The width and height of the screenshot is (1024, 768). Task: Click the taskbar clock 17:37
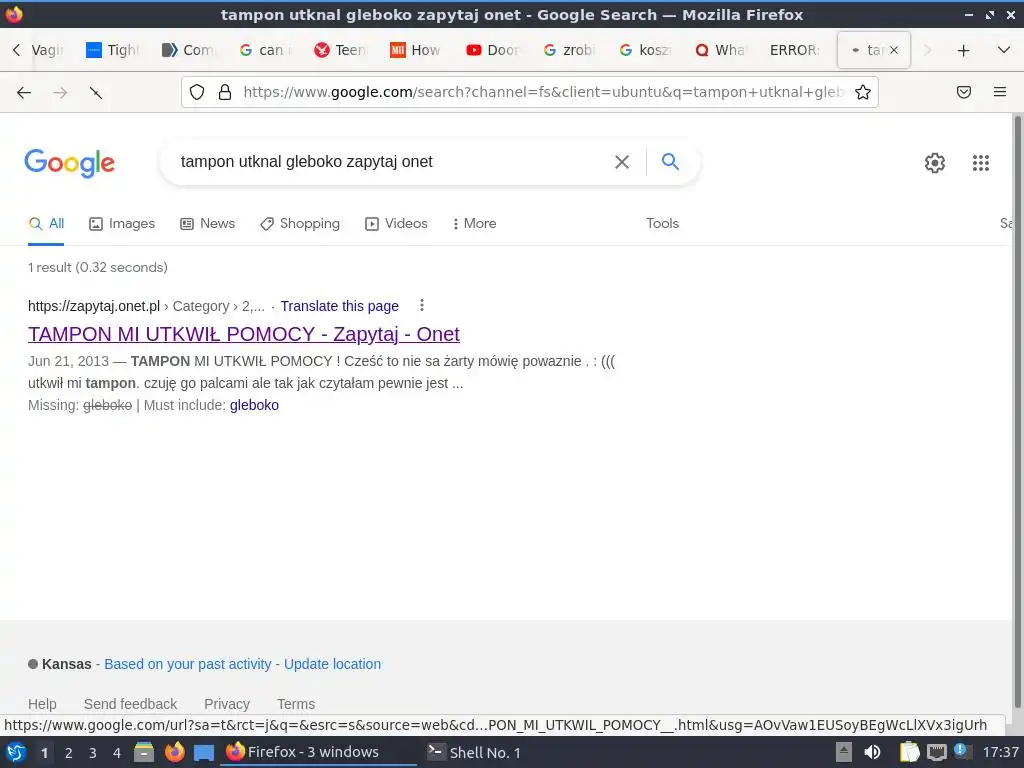(1000, 752)
